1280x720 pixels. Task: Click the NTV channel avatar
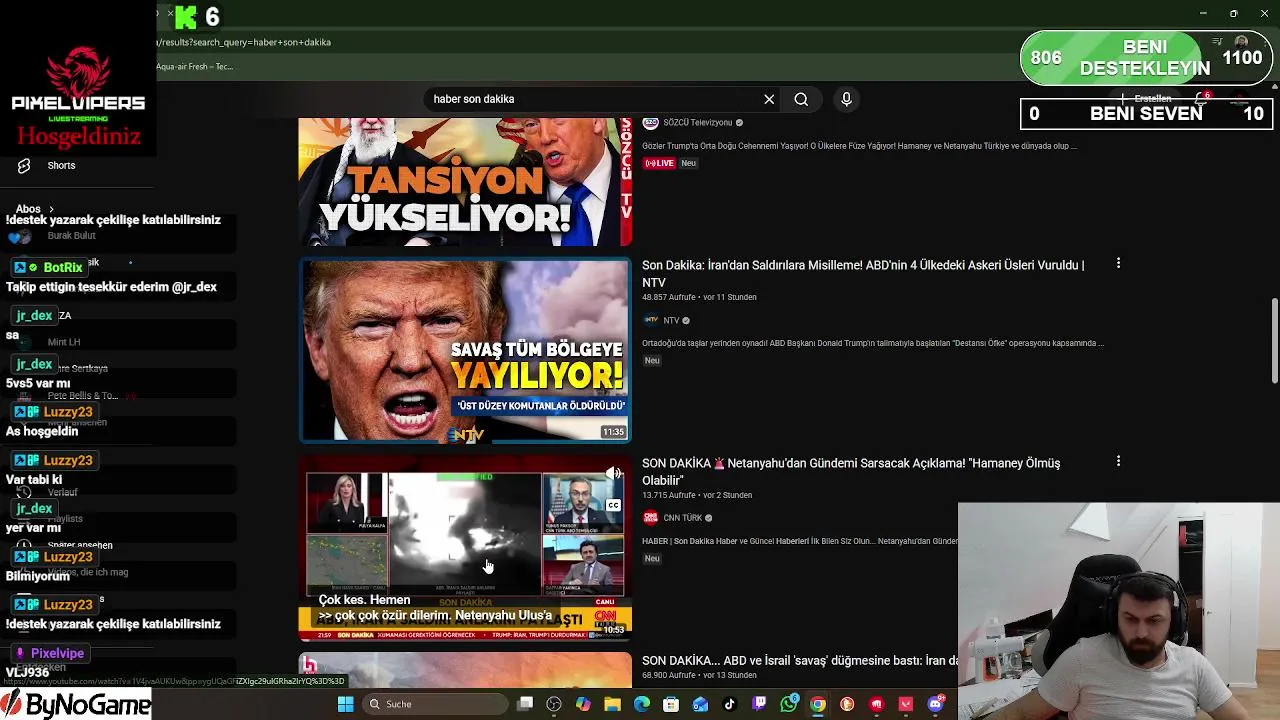click(650, 321)
